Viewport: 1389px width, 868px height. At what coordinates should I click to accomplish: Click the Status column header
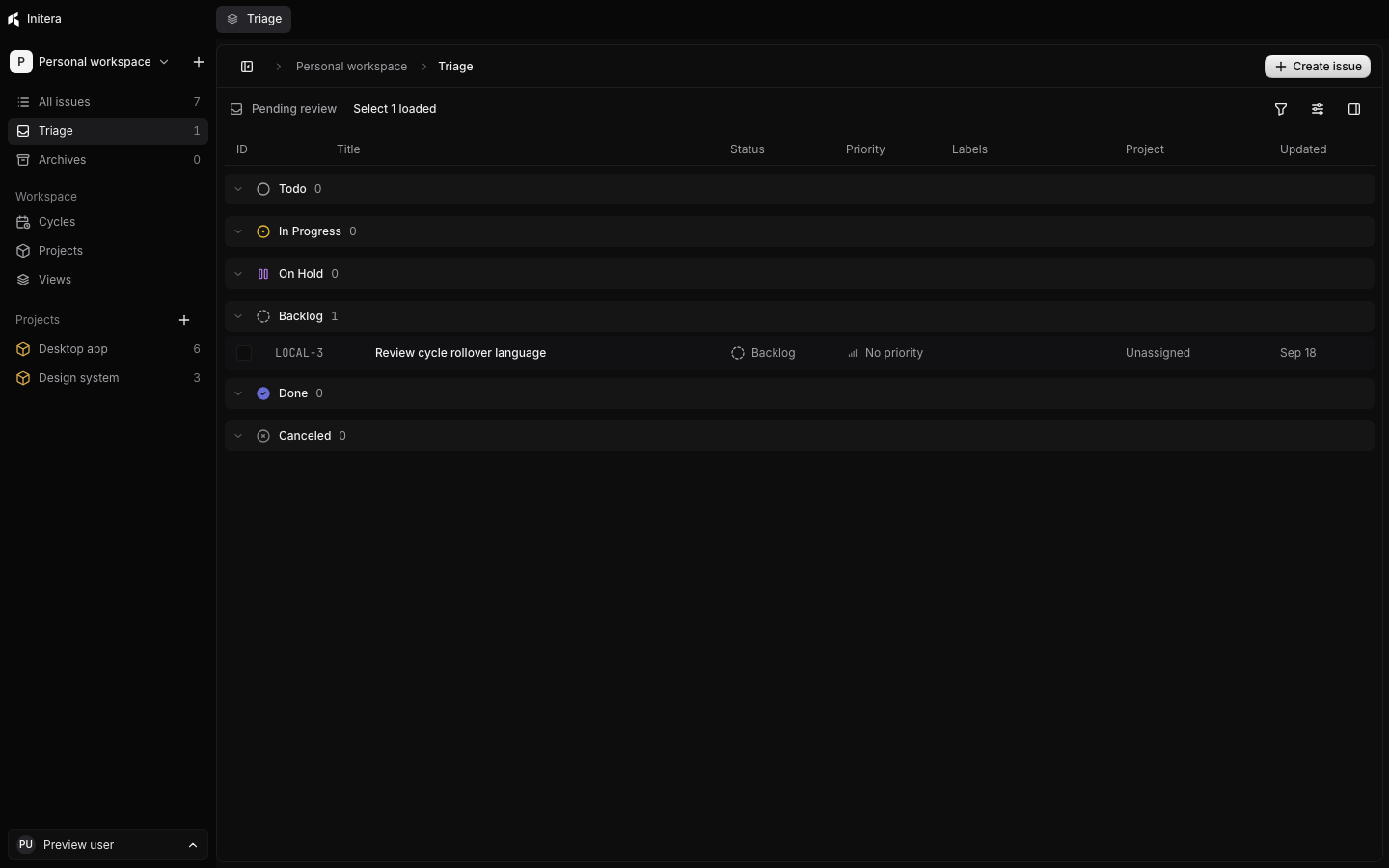coord(748,149)
